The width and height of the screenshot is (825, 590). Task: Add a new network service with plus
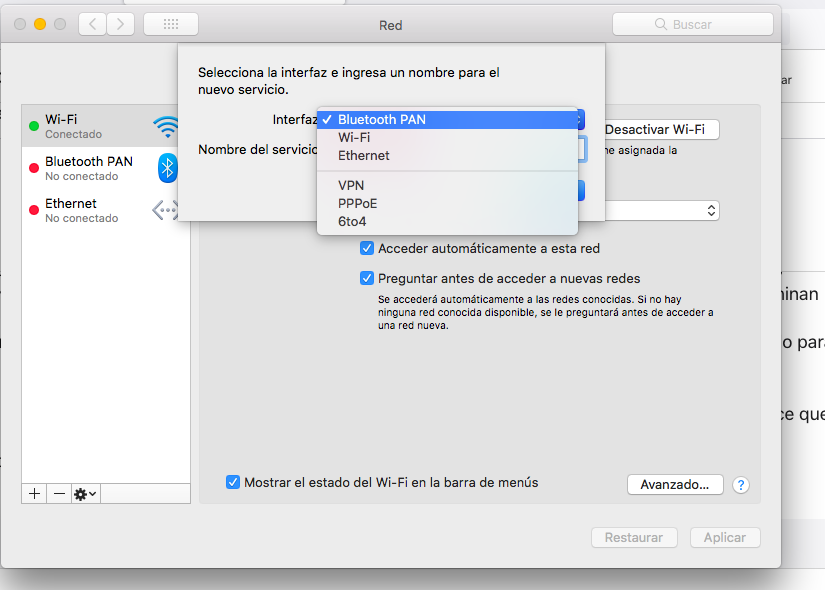34,494
